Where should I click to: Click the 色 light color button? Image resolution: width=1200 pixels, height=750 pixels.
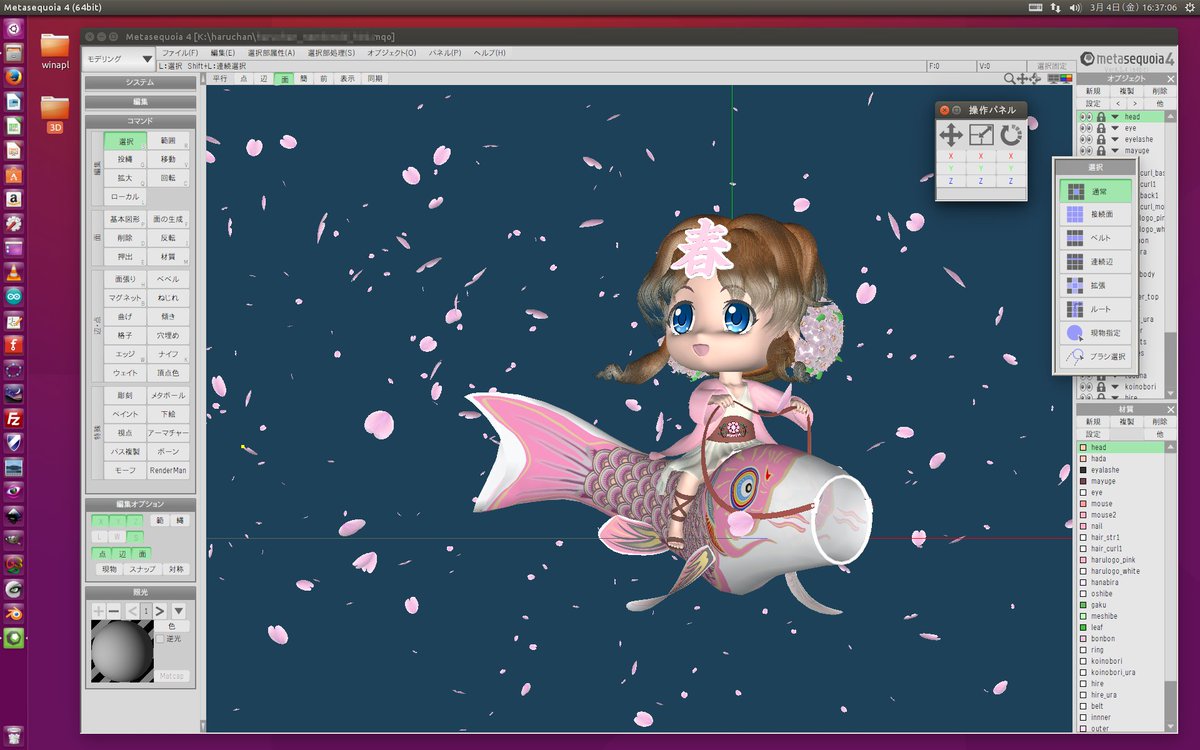click(171, 626)
